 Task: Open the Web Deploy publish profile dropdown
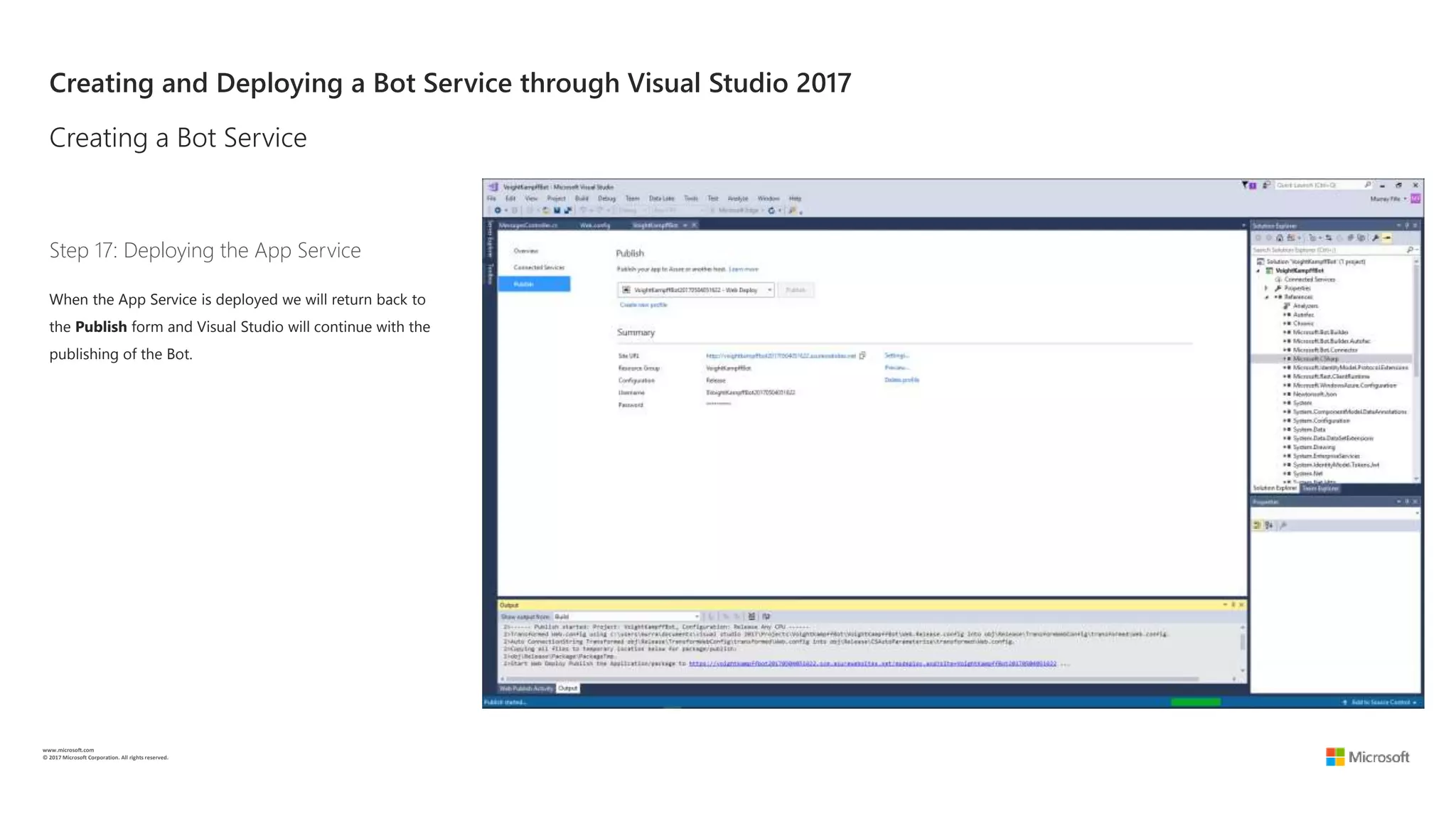click(769, 290)
